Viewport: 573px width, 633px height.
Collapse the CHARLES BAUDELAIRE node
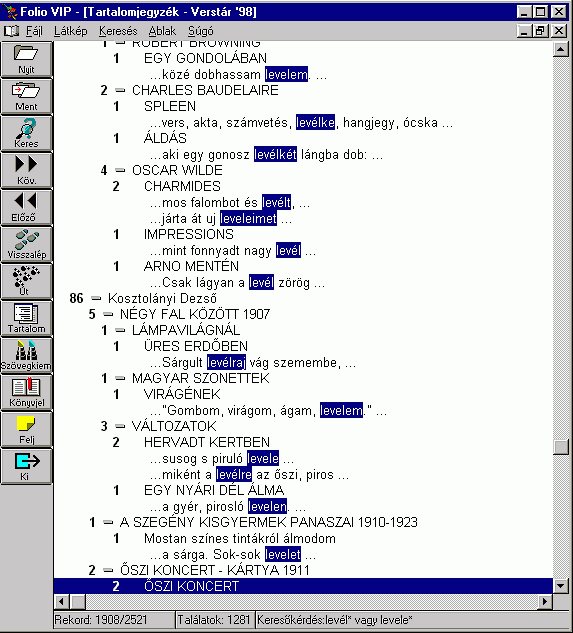pos(120,90)
